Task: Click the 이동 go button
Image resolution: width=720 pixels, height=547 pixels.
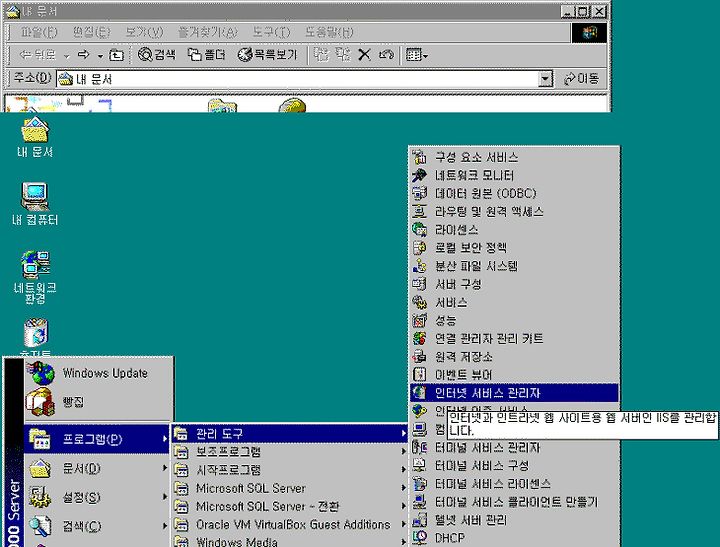Action: click(582, 79)
